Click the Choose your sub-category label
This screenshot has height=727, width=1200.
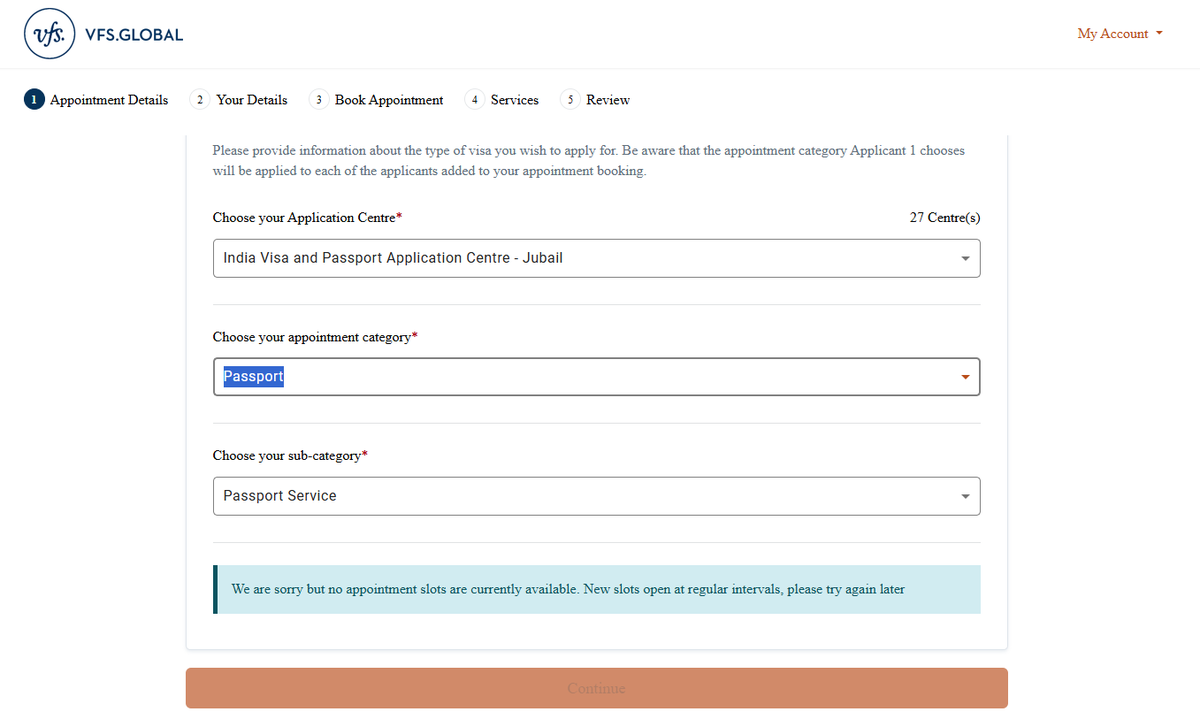[290, 456]
